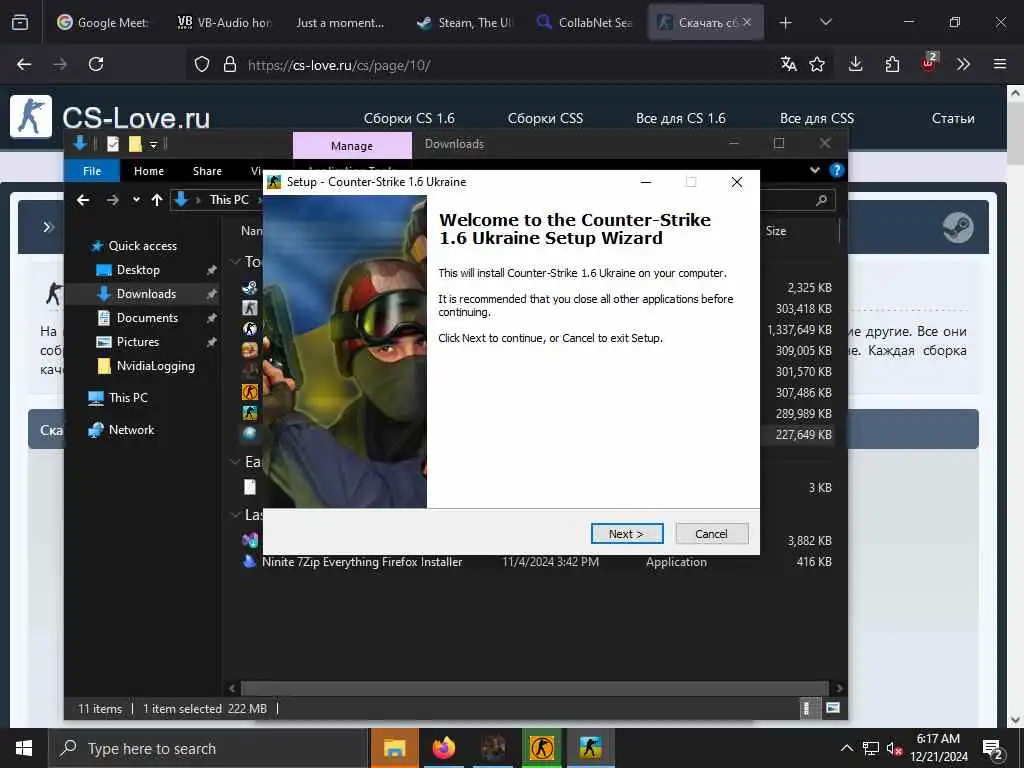Show more toolbar tools overflow
This screenshot has height=768, width=1024.
coord(963,64)
